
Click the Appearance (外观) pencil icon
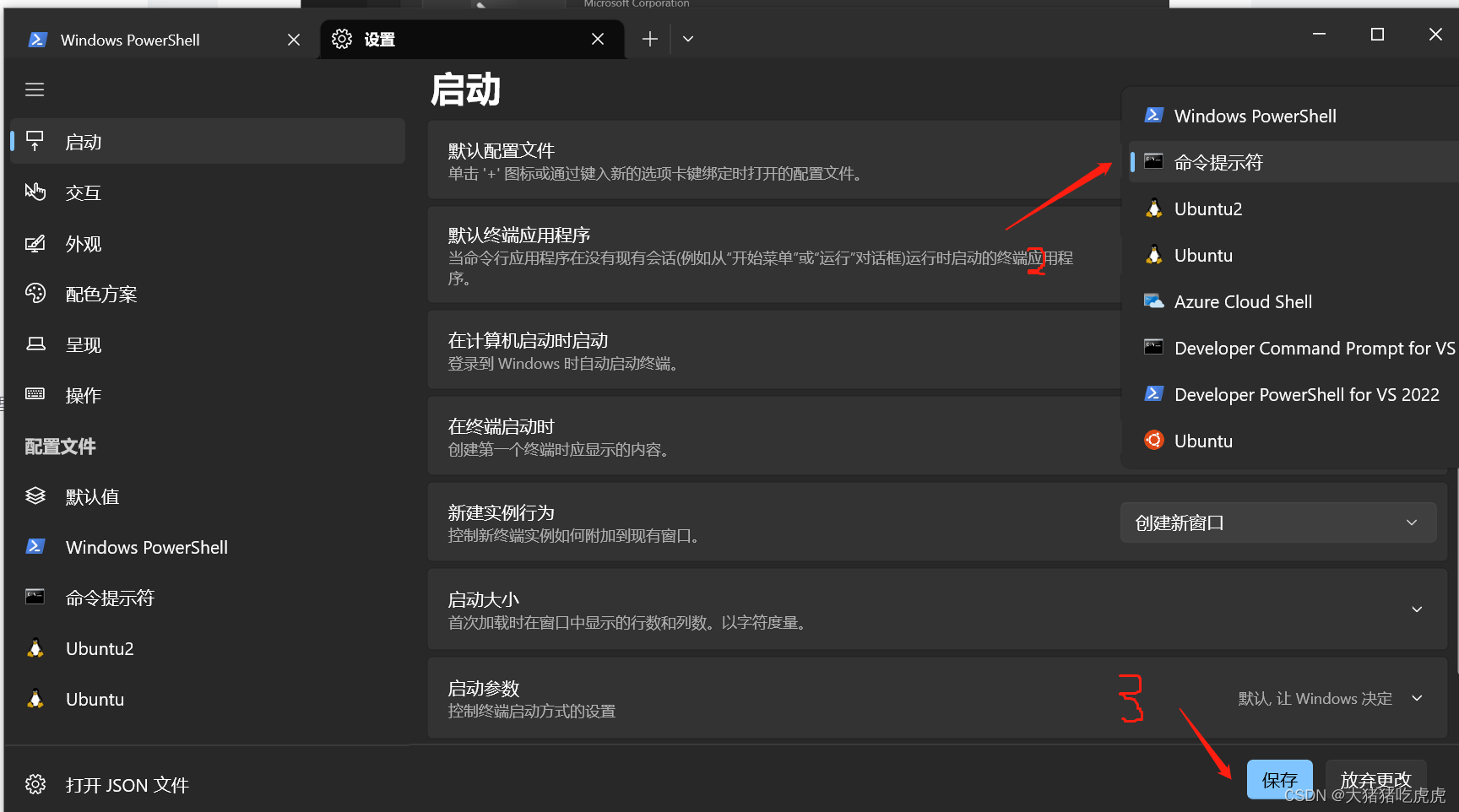[x=35, y=244]
